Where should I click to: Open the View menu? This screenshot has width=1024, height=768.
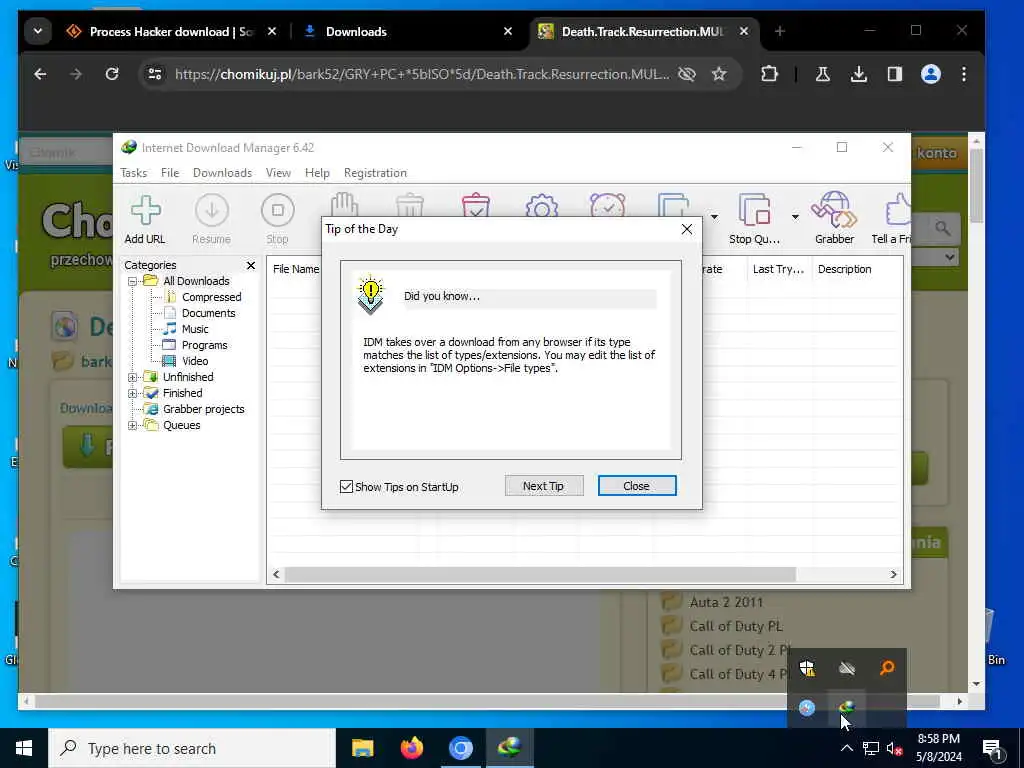point(278,173)
